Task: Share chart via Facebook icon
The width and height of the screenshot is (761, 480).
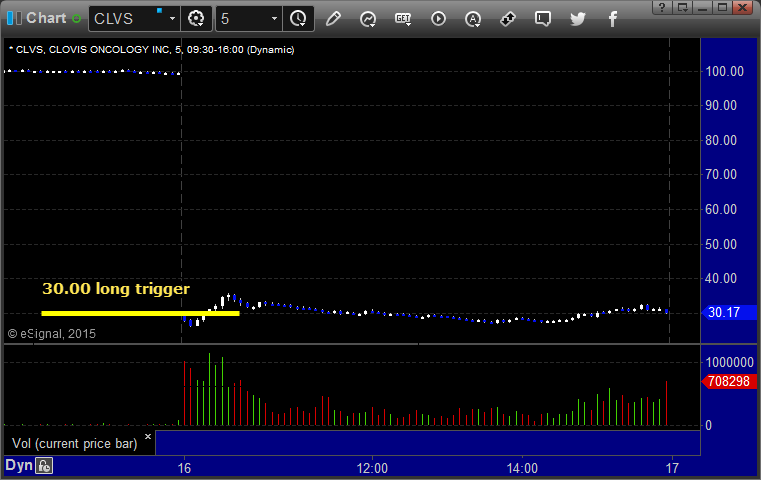Action: 612,19
